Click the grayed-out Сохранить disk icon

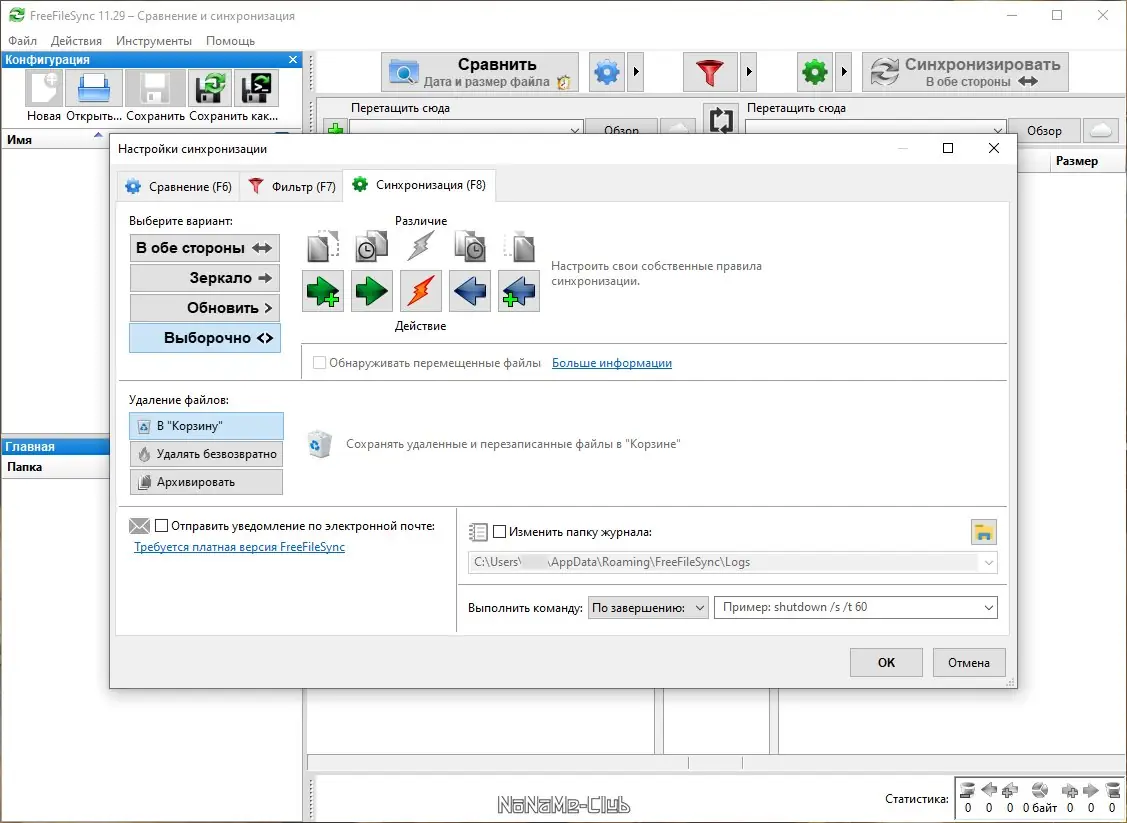click(155, 88)
